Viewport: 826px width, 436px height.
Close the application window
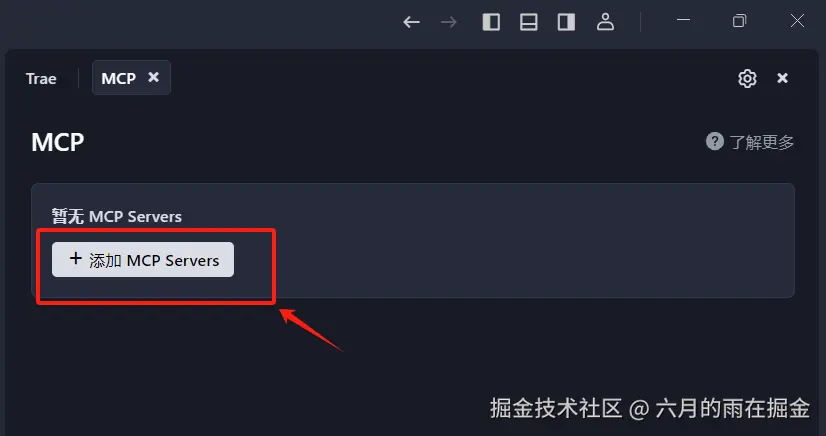798,21
